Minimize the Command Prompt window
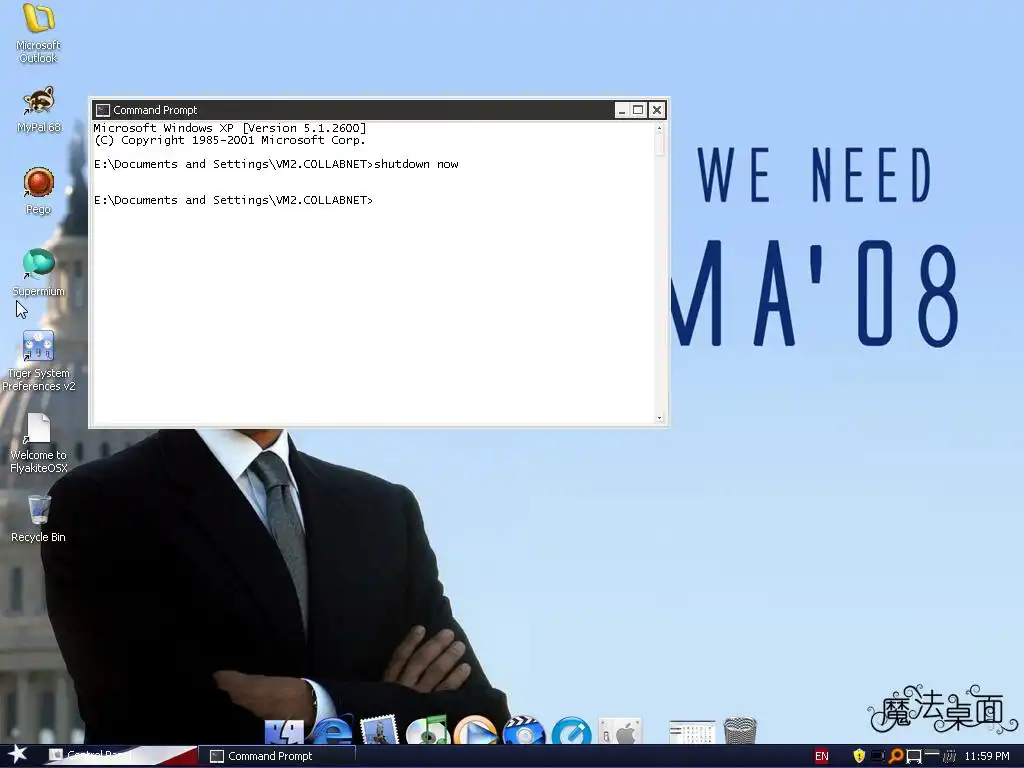 [621, 110]
